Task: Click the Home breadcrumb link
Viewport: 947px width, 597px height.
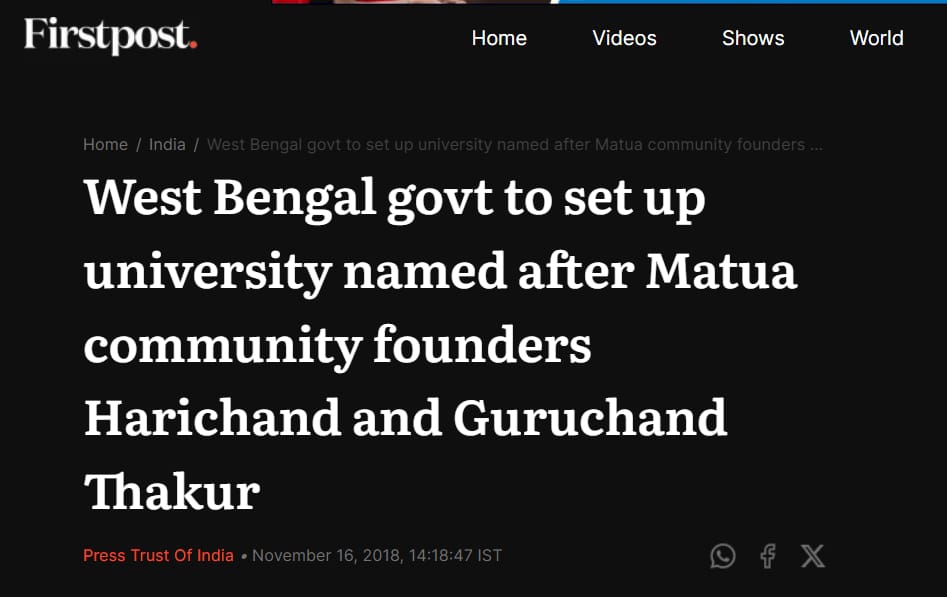Action: pos(105,144)
